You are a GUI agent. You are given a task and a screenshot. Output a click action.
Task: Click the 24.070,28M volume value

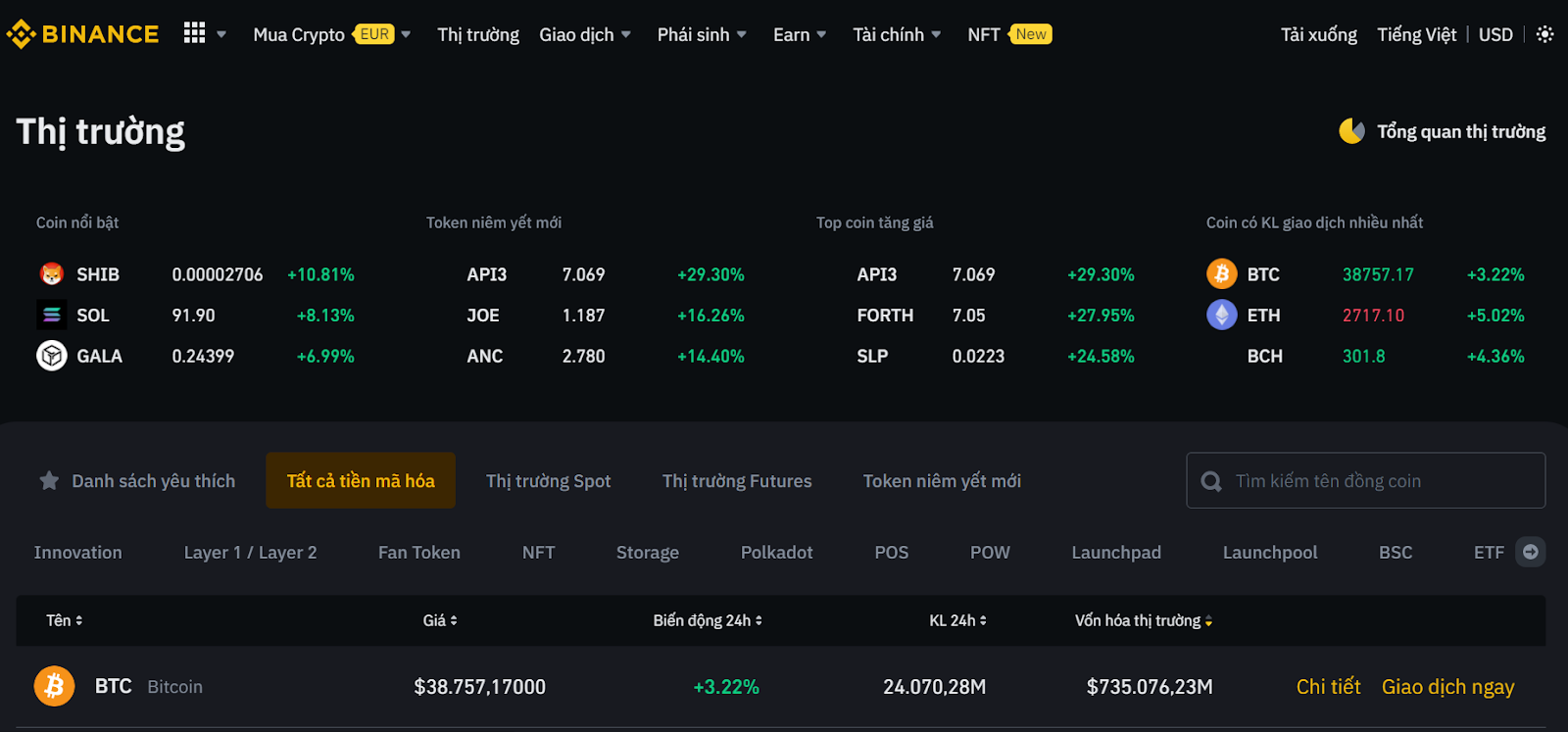pyautogui.click(x=934, y=686)
